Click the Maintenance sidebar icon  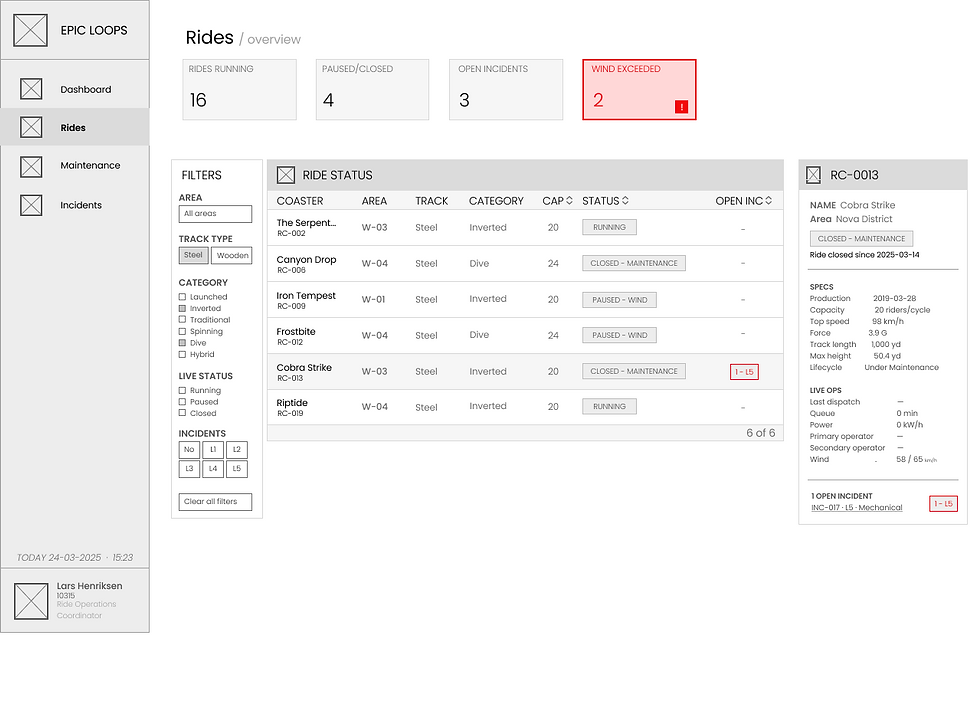[x=31, y=166]
